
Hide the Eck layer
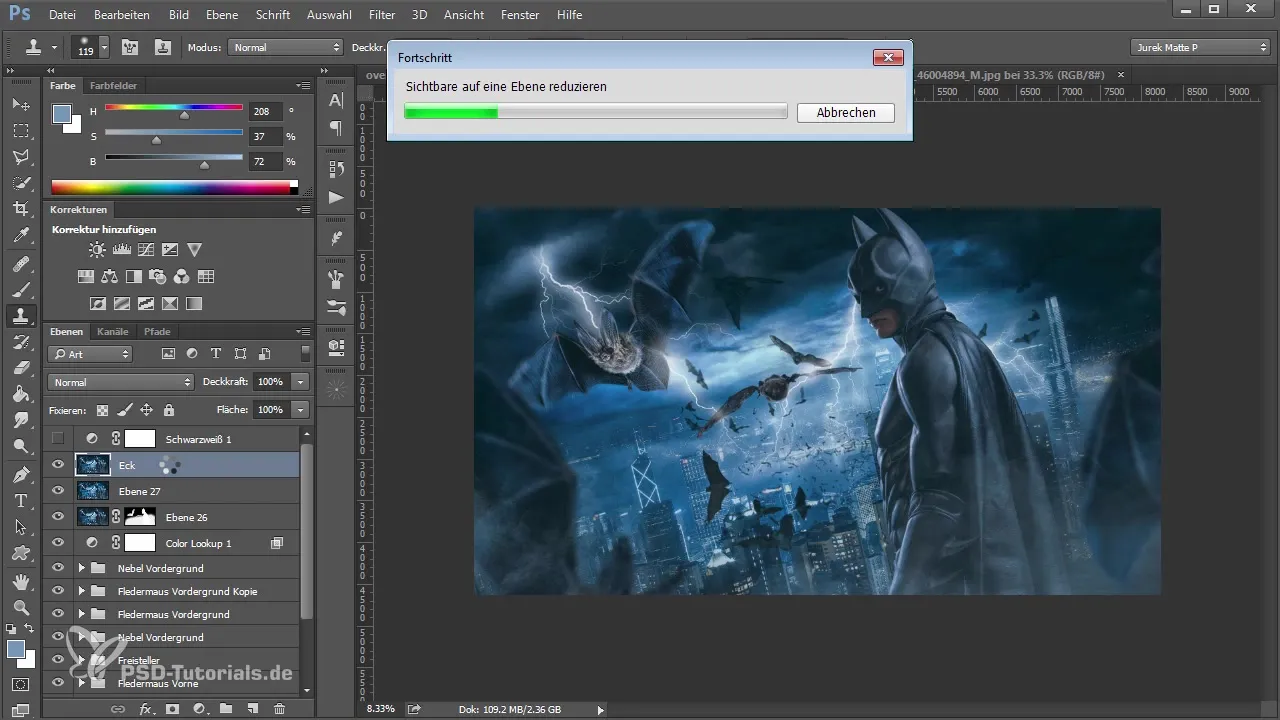tap(58, 464)
